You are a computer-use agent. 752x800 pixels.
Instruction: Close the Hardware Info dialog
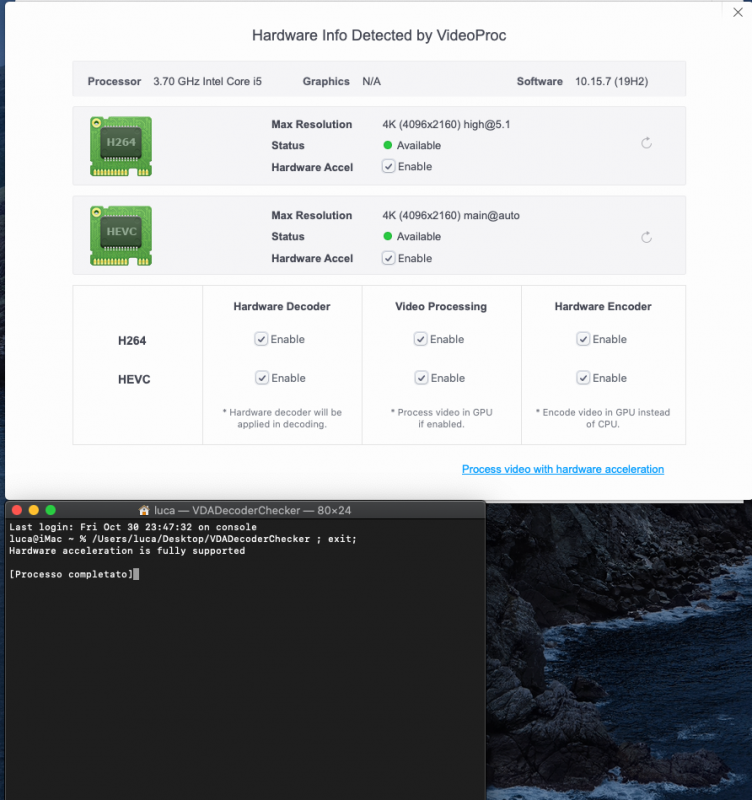(x=738, y=12)
